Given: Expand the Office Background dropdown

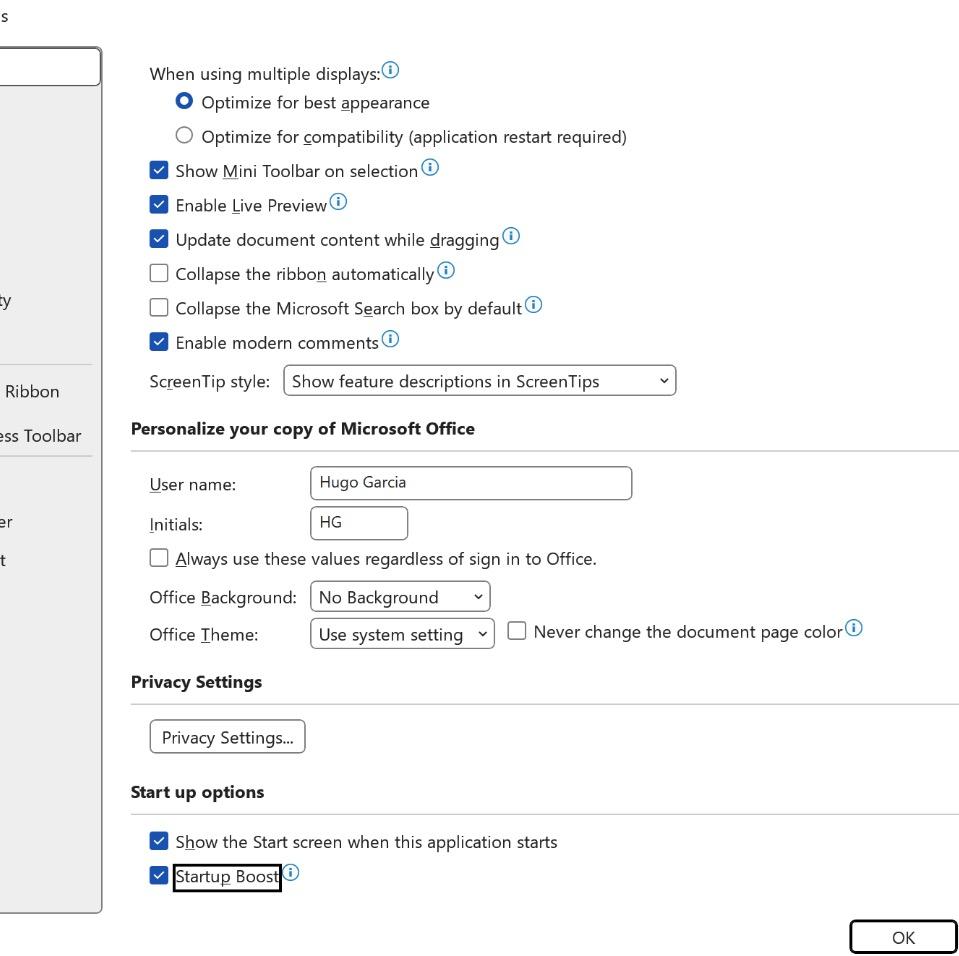Looking at the screenshot, I should point(400,596).
